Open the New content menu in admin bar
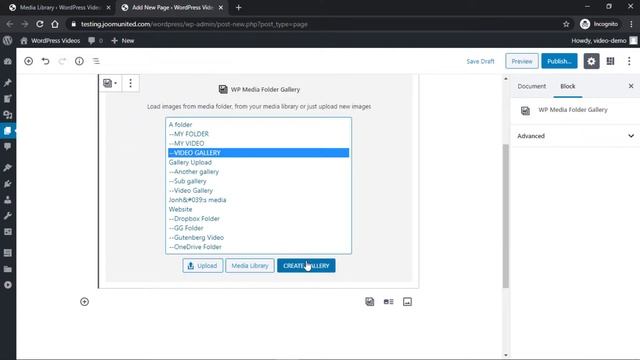 tap(123, 40)
